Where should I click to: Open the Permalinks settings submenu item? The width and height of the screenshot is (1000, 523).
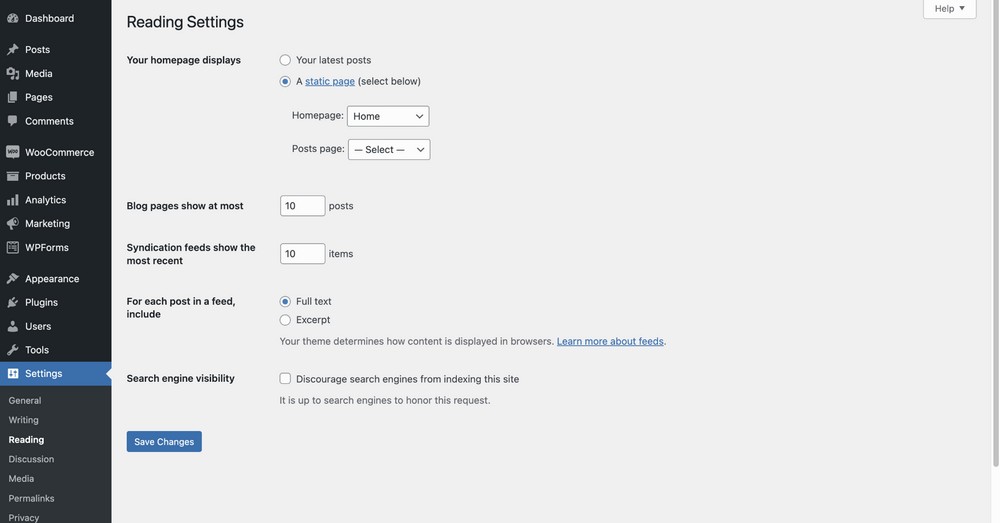[31, 498]
